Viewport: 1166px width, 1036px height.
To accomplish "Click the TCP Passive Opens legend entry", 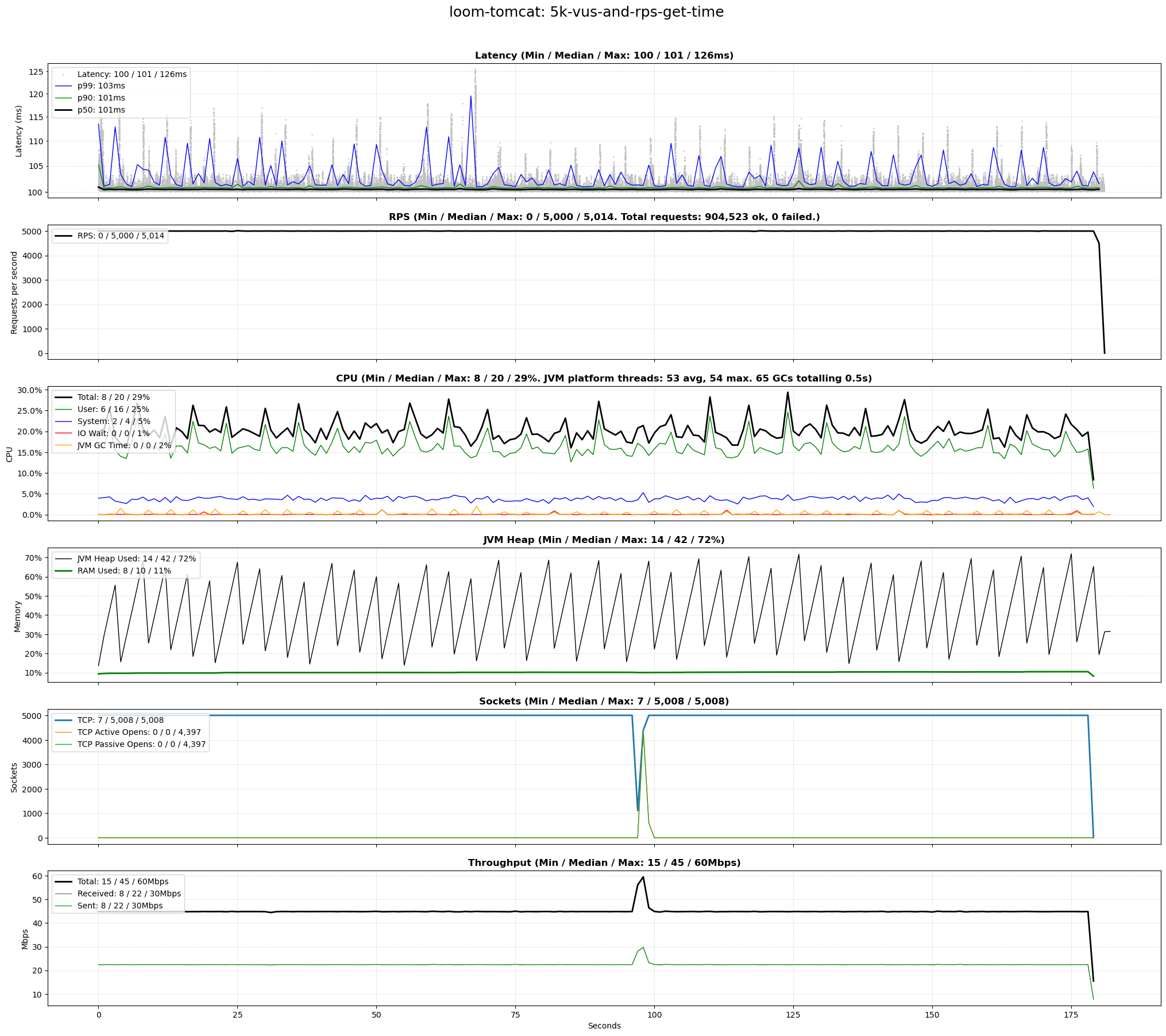I will point(141,745).
